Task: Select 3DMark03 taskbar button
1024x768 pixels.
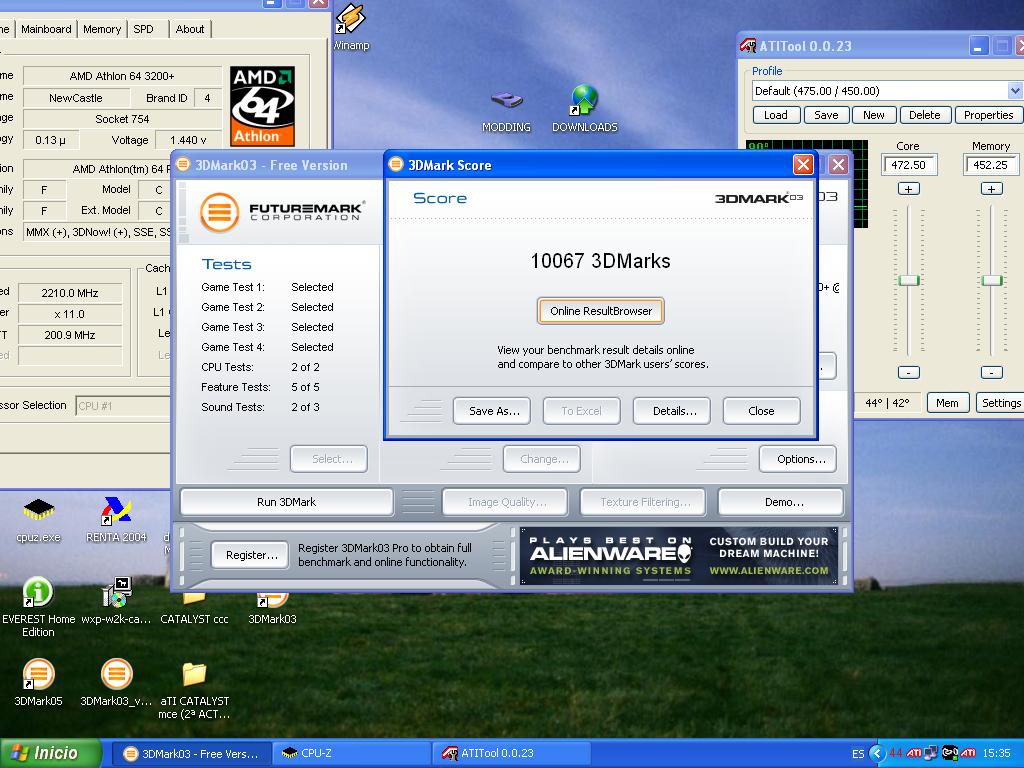Action: click(x=191, y=754)
